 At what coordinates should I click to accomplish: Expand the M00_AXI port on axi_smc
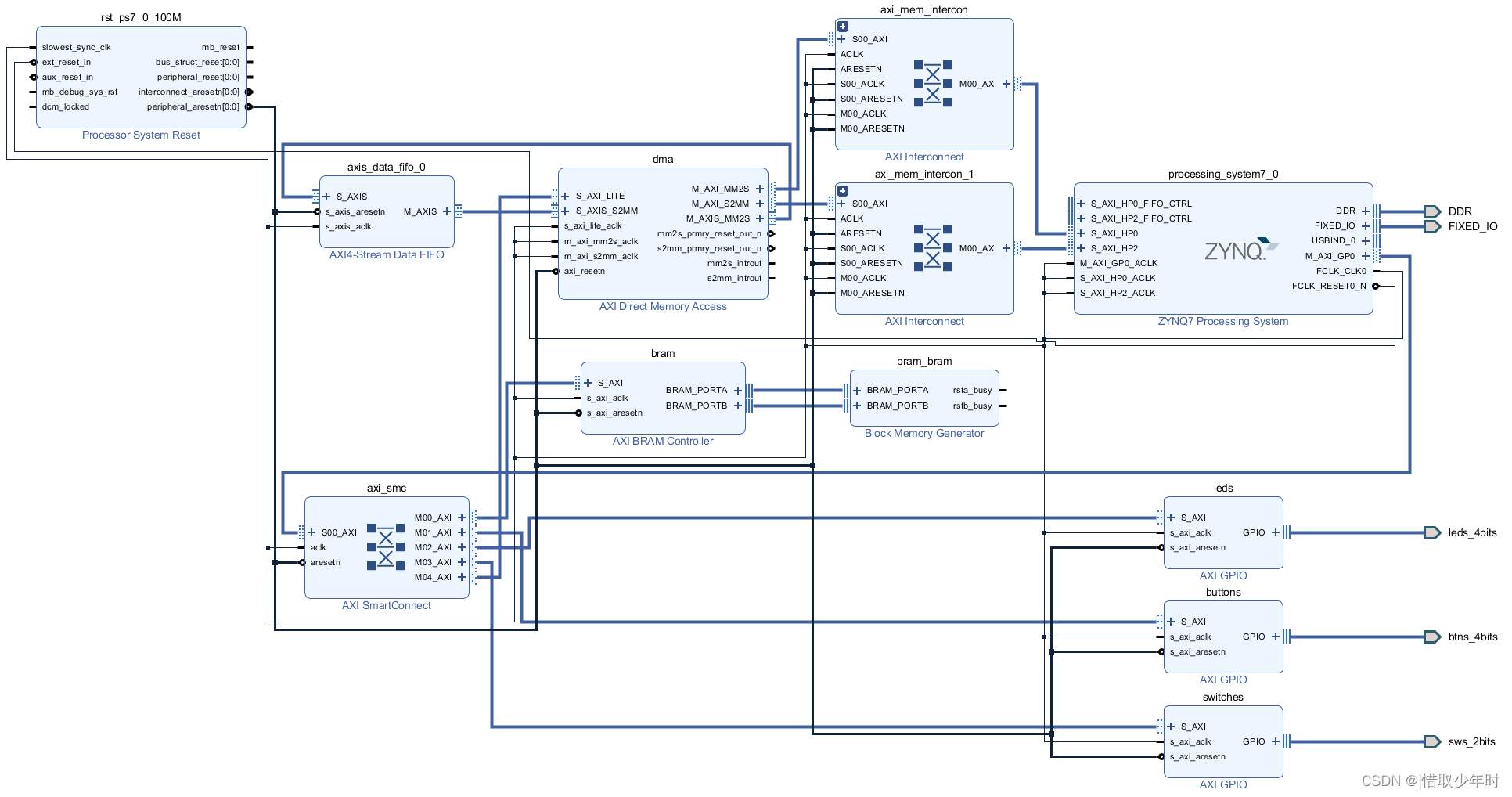[x=462, y=518]
